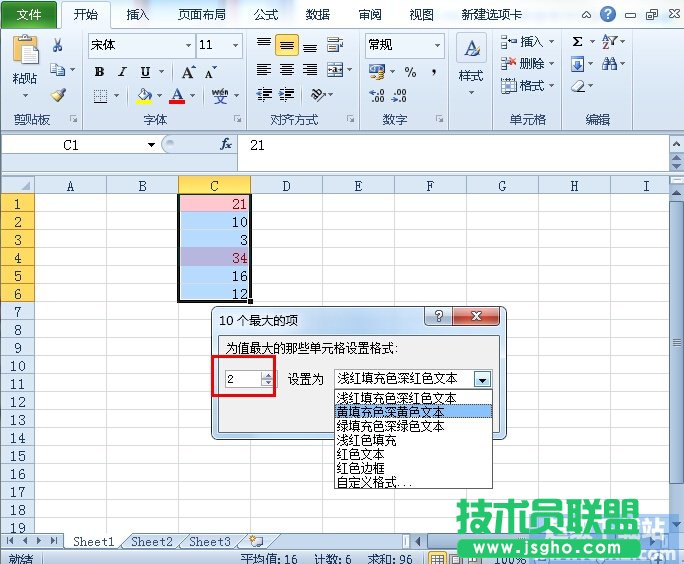Viewport: 684px width, 564px height.
Task: Toggle middle vertical alignment button
Action: [x=286, y=46]
